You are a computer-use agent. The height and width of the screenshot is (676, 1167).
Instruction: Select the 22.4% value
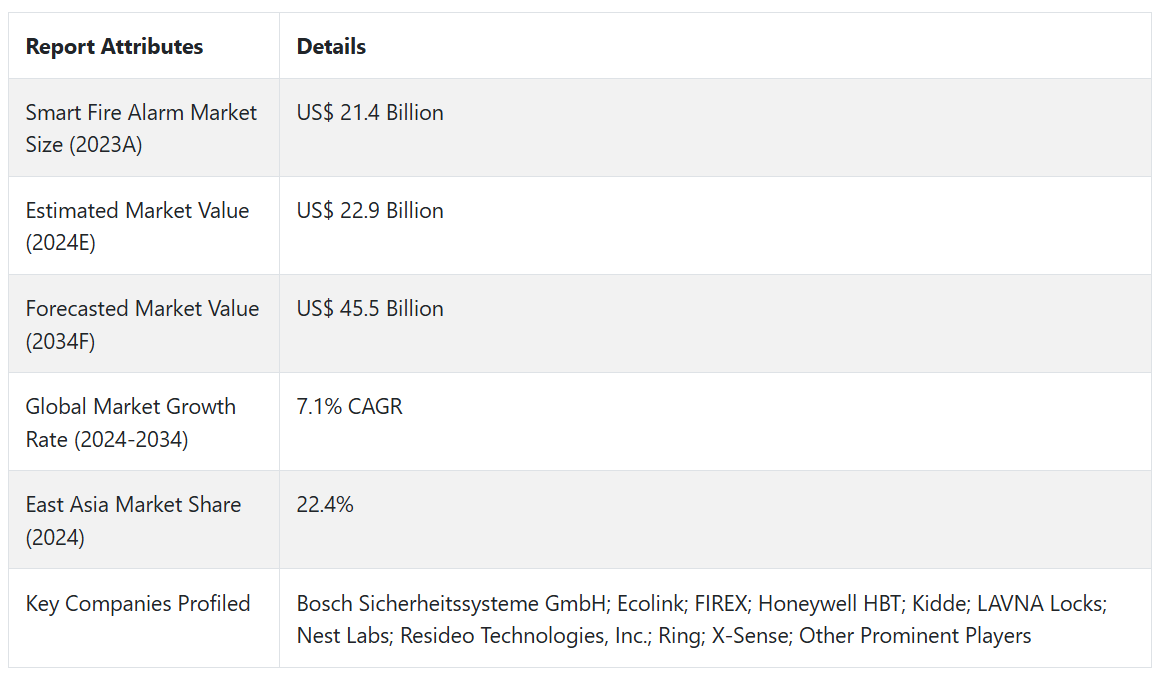coord(325,504)
